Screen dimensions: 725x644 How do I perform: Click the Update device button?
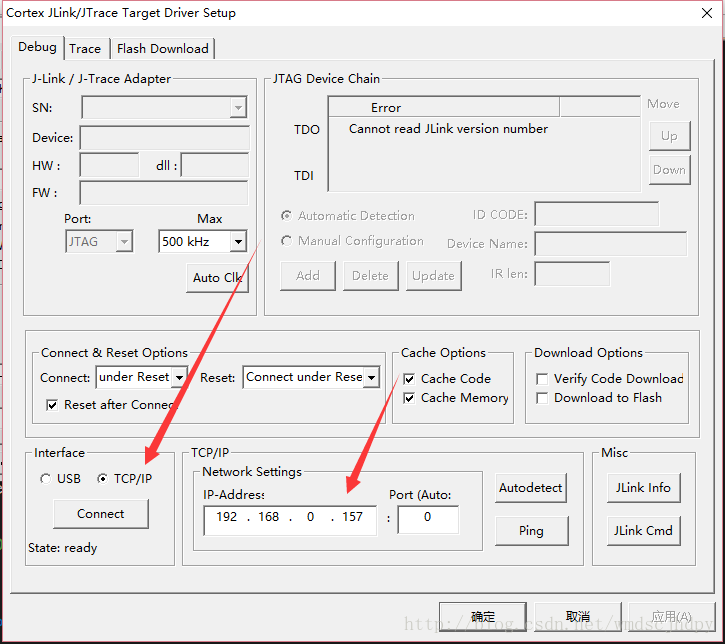click(433, 276)
